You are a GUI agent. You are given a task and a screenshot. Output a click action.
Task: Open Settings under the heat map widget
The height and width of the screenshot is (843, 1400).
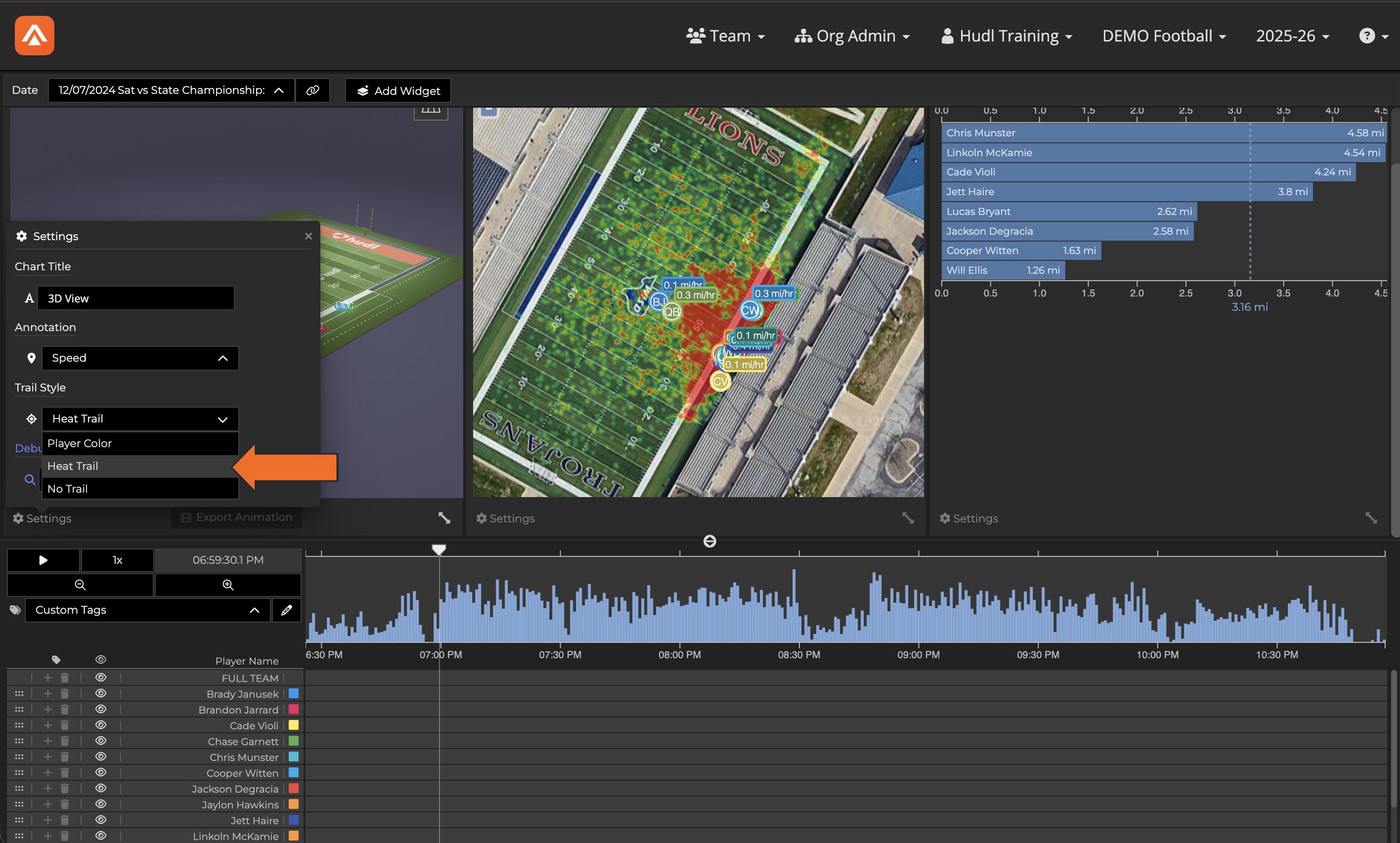point(505,518)
